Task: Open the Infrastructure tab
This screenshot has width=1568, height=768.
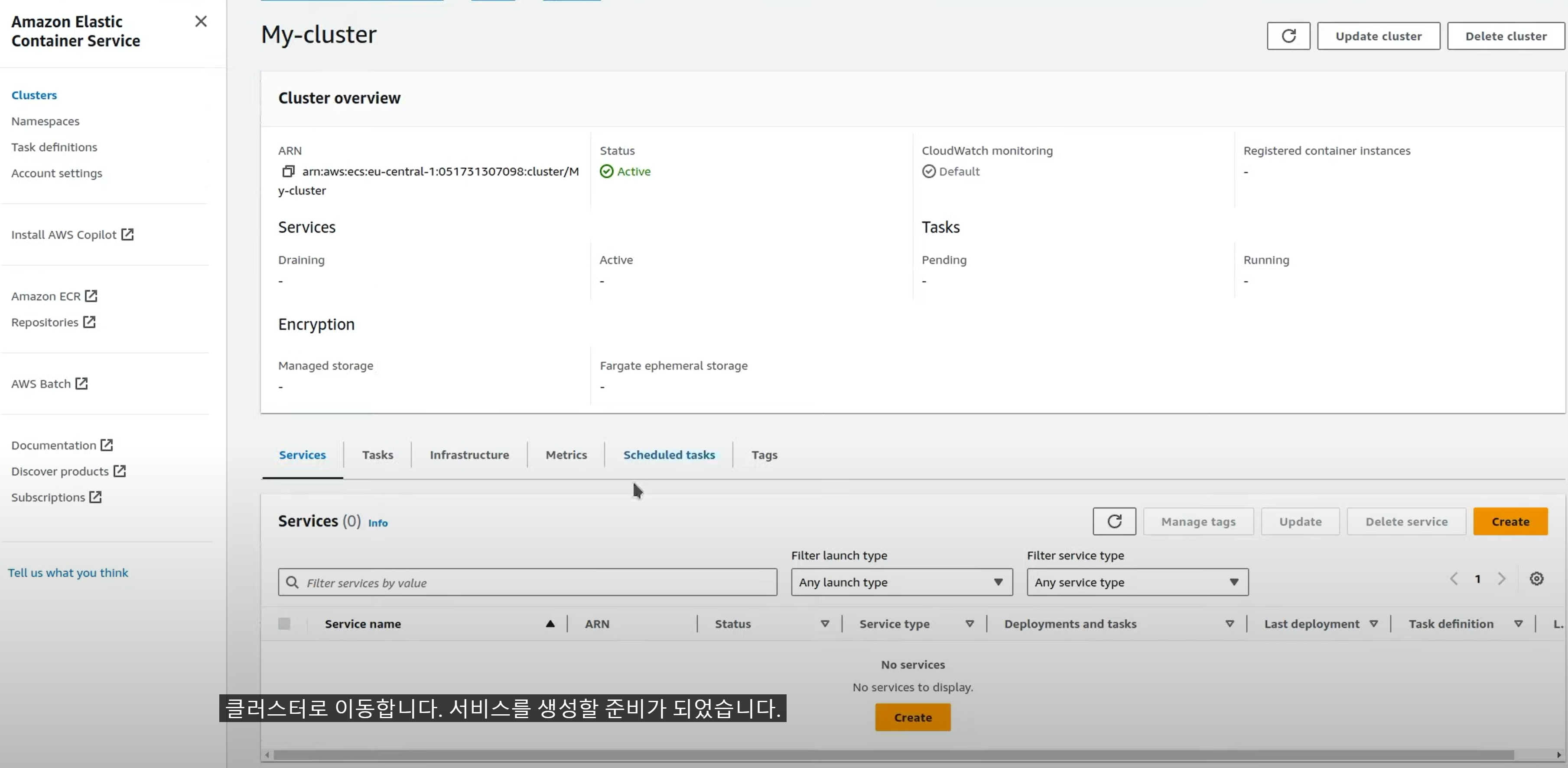Action: point(468,455)
